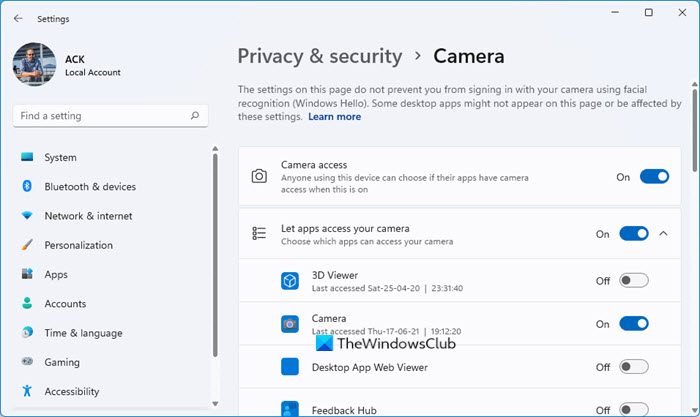Click the ACK profile picture
The width and height of the screenshot is (700, 417).
pos(34,64)
